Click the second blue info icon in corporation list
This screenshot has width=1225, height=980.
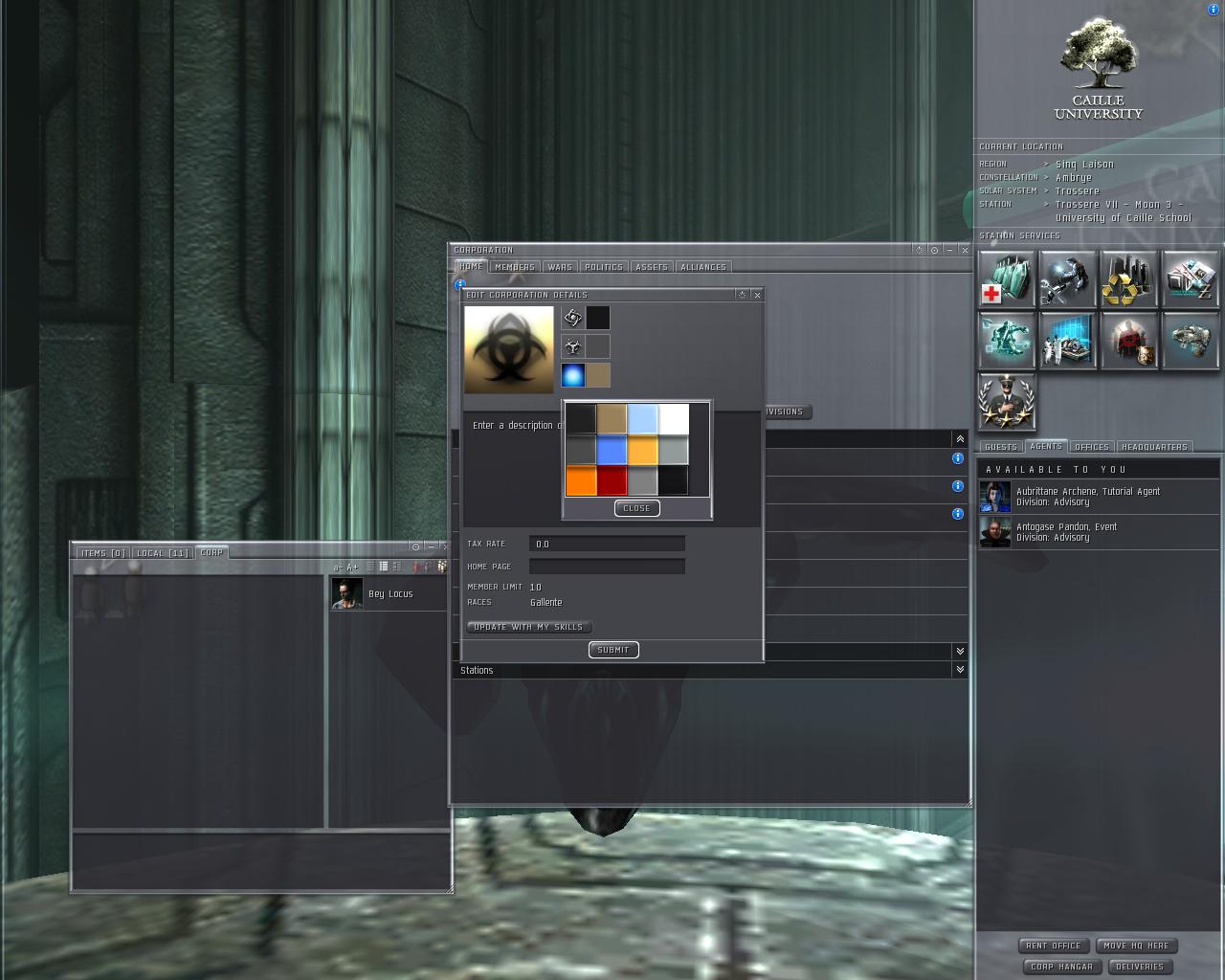(x=957, y=486)
